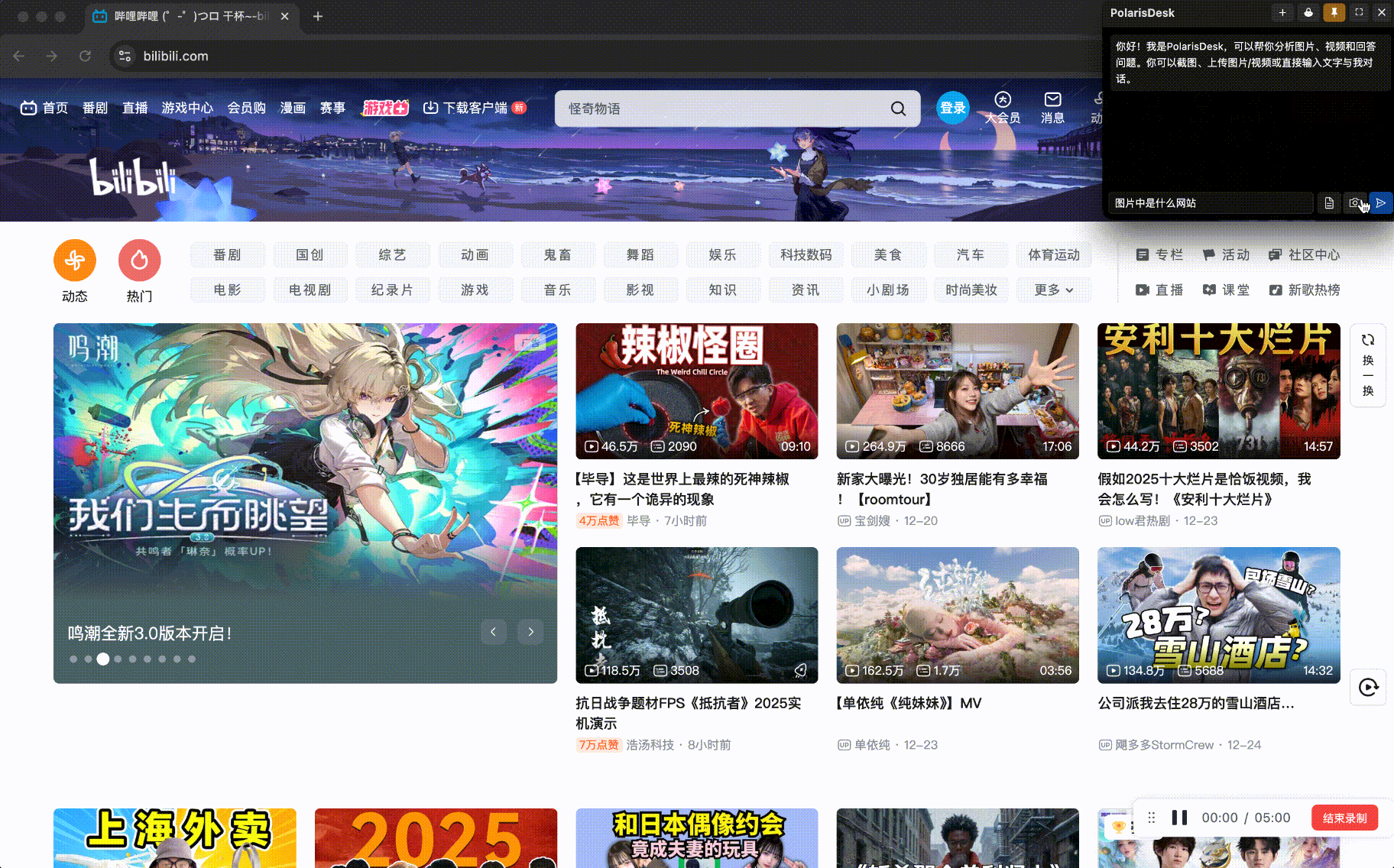Click the carousel previous arrow
This screenshot has width=1394, height=868.
[x=494, y=632]
